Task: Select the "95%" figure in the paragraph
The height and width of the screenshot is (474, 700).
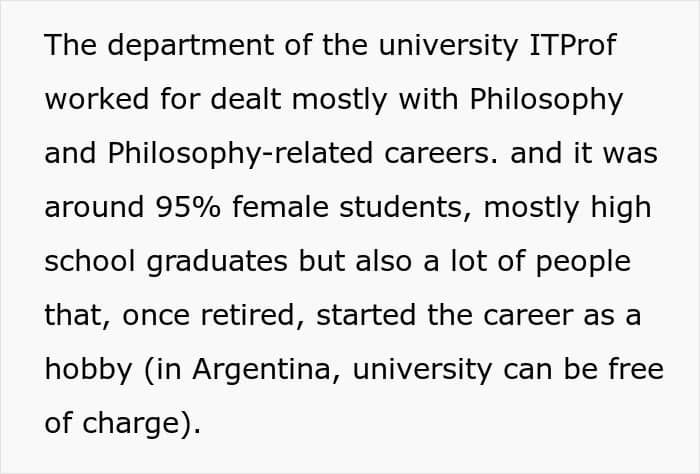Action: (188, 208)
